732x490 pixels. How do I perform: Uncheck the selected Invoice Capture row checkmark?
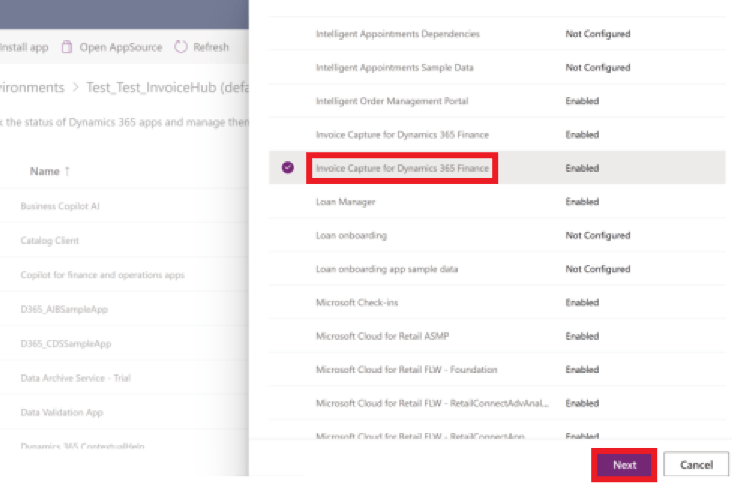pyautogui.click(x=288, y=168)
